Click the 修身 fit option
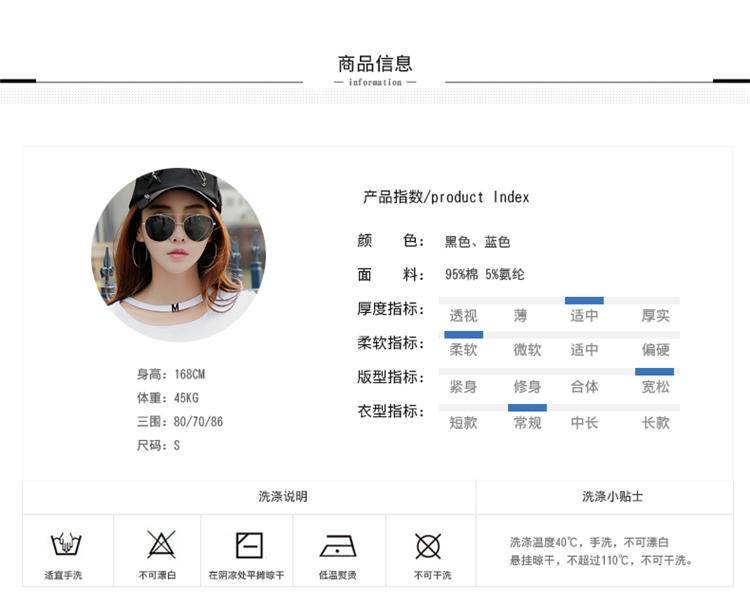Viewport: 750px width, 605px height. (x=527, y=386)
